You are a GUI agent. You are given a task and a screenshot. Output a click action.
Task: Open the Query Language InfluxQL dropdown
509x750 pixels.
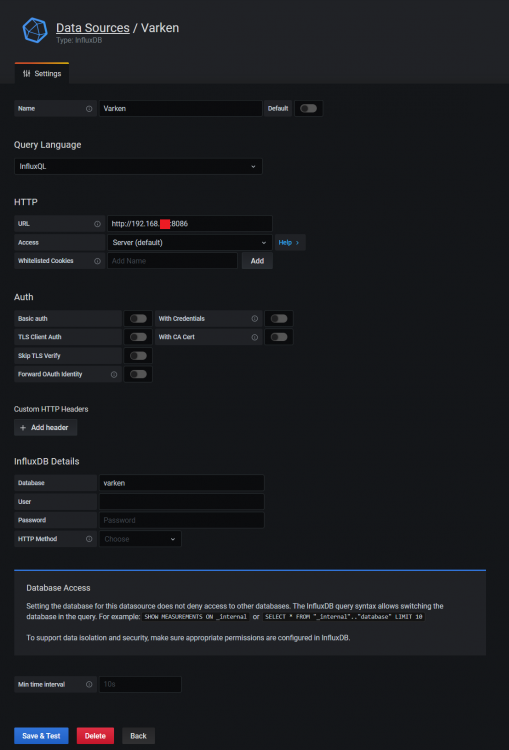138,166
